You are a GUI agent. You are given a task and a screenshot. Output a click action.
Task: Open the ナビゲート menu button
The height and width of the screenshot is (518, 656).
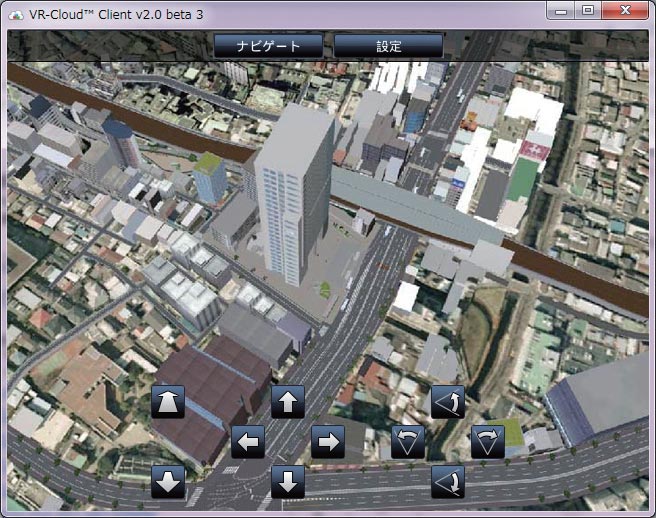[x=268, y=46]
